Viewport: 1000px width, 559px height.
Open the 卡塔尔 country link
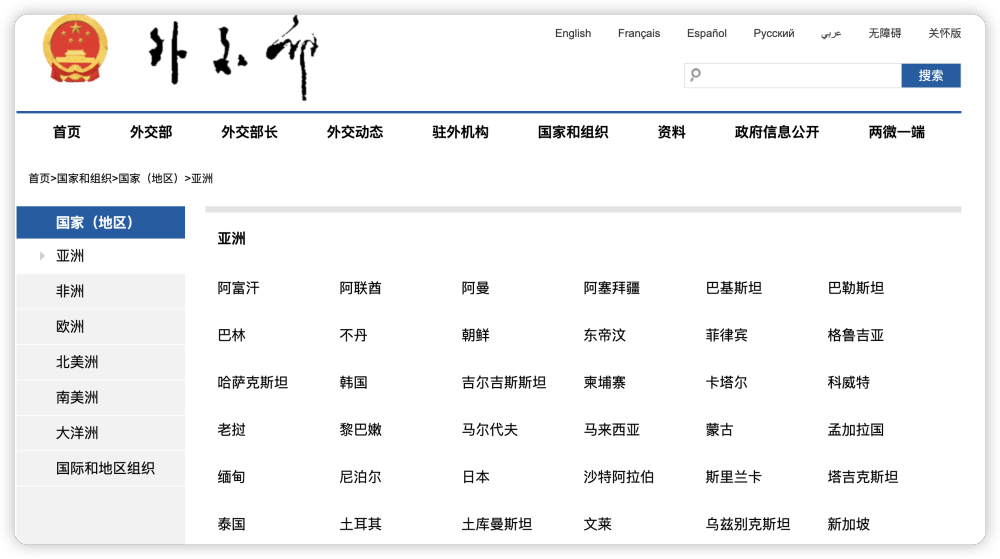[726, 382]
